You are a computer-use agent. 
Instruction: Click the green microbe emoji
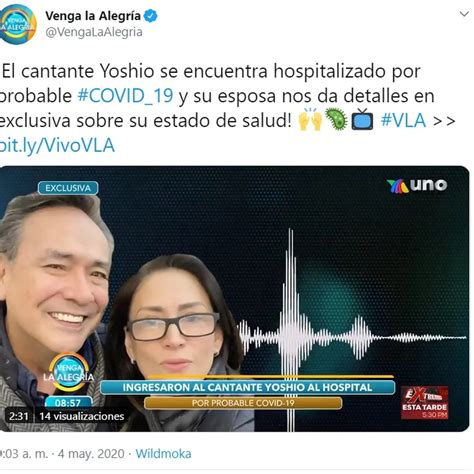point(336,119)
